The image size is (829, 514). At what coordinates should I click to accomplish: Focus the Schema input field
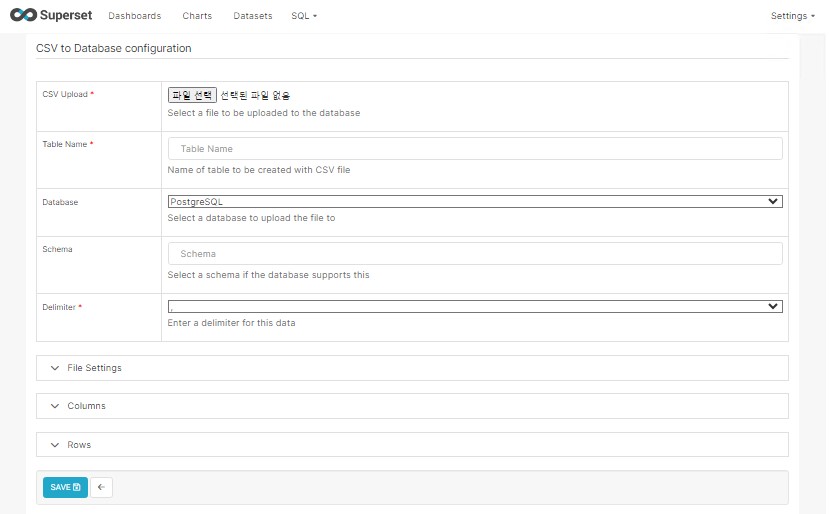click(x=474, y=254)
